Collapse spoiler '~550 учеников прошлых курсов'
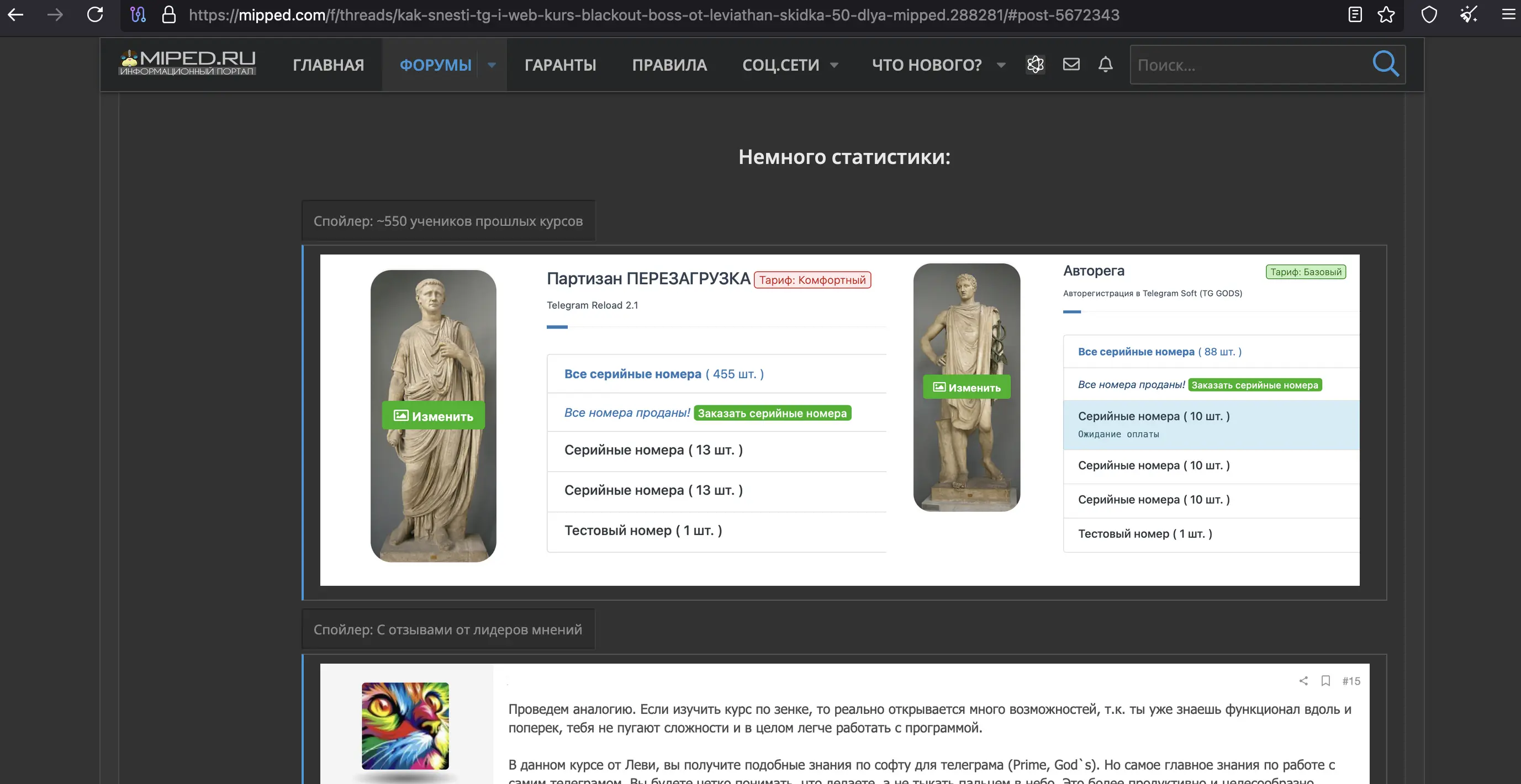This screenshot has height=784, width=1521. click(448, 221)
